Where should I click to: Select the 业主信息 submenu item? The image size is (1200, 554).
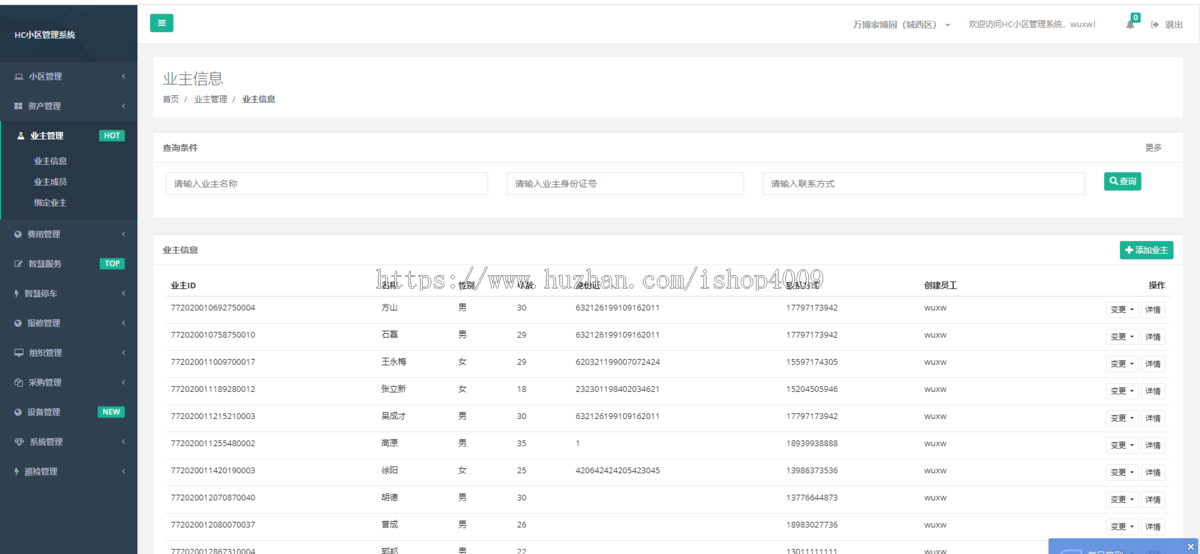click(50, 161)
